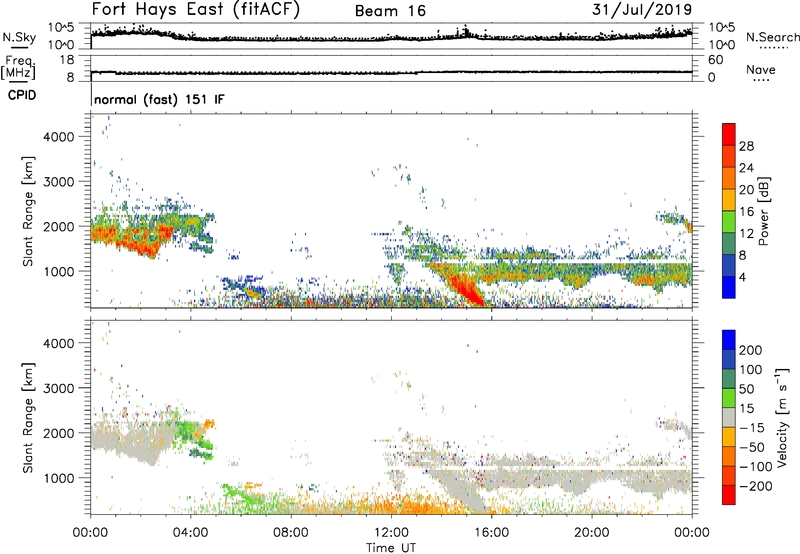Viewport: 800px width, 554px height.
Task: Click the '12:00' time axis tick label
Action: point(391,533)
